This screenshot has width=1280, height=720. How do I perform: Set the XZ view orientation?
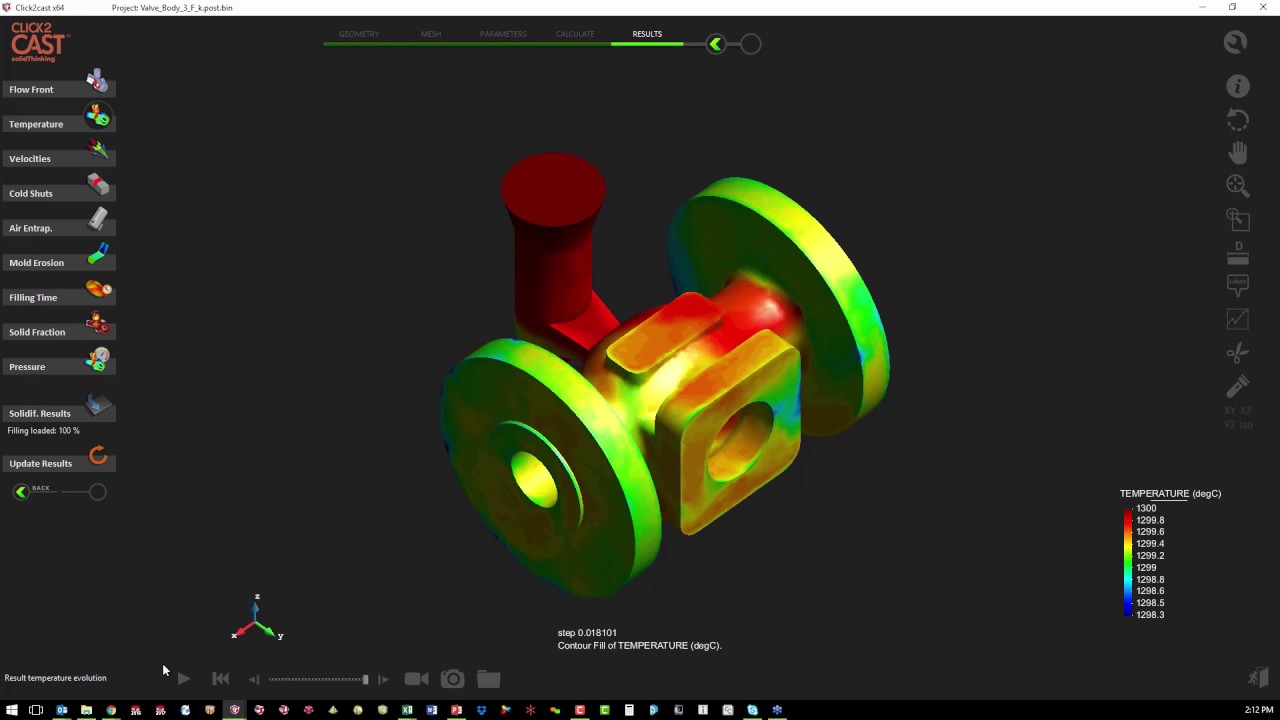[x=1245, y=411]
